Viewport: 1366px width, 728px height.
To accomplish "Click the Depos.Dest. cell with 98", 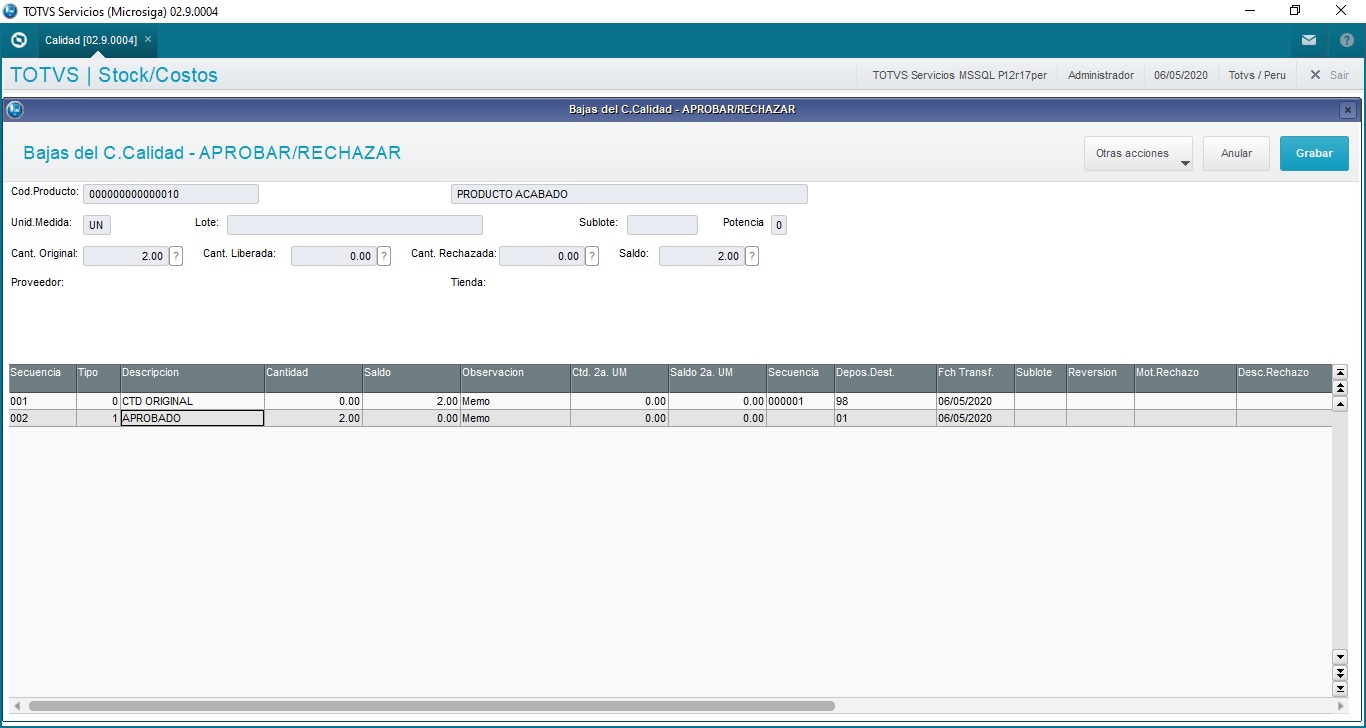I will 885,401.
